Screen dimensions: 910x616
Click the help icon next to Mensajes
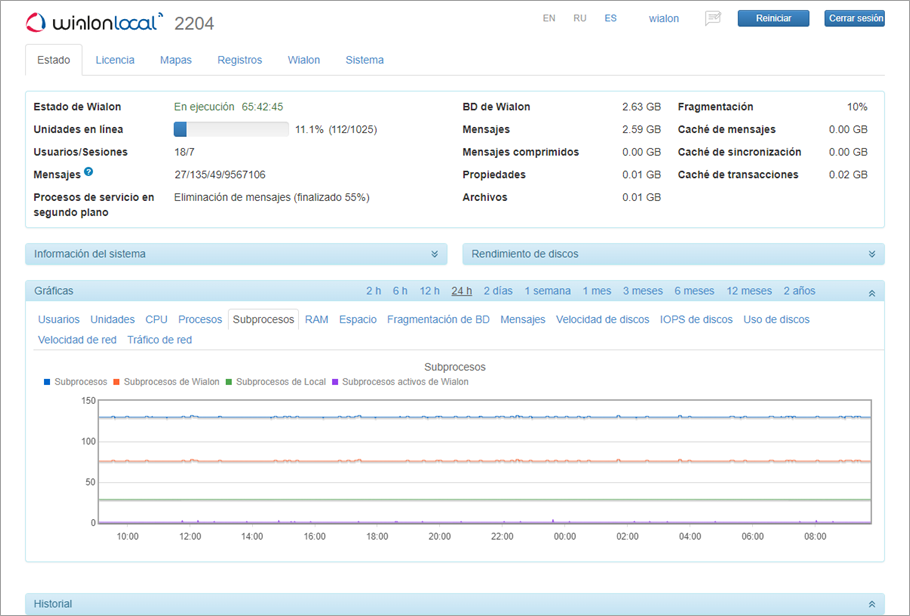coord(89,172)
